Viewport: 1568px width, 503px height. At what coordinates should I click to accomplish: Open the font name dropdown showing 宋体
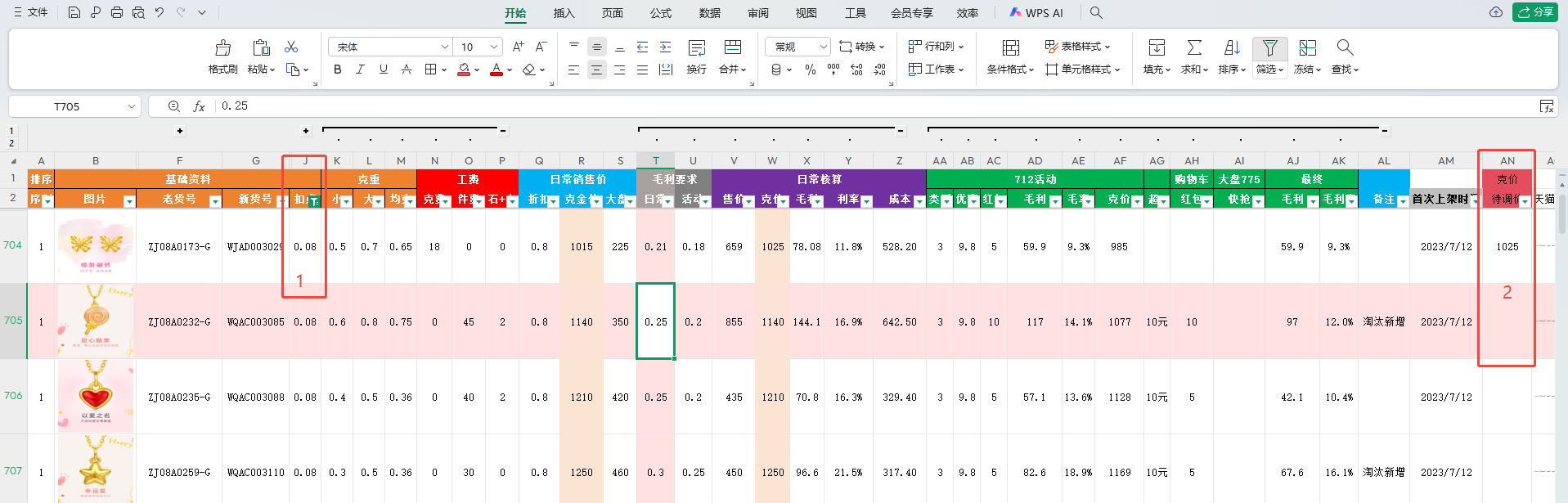pos(444,47)
